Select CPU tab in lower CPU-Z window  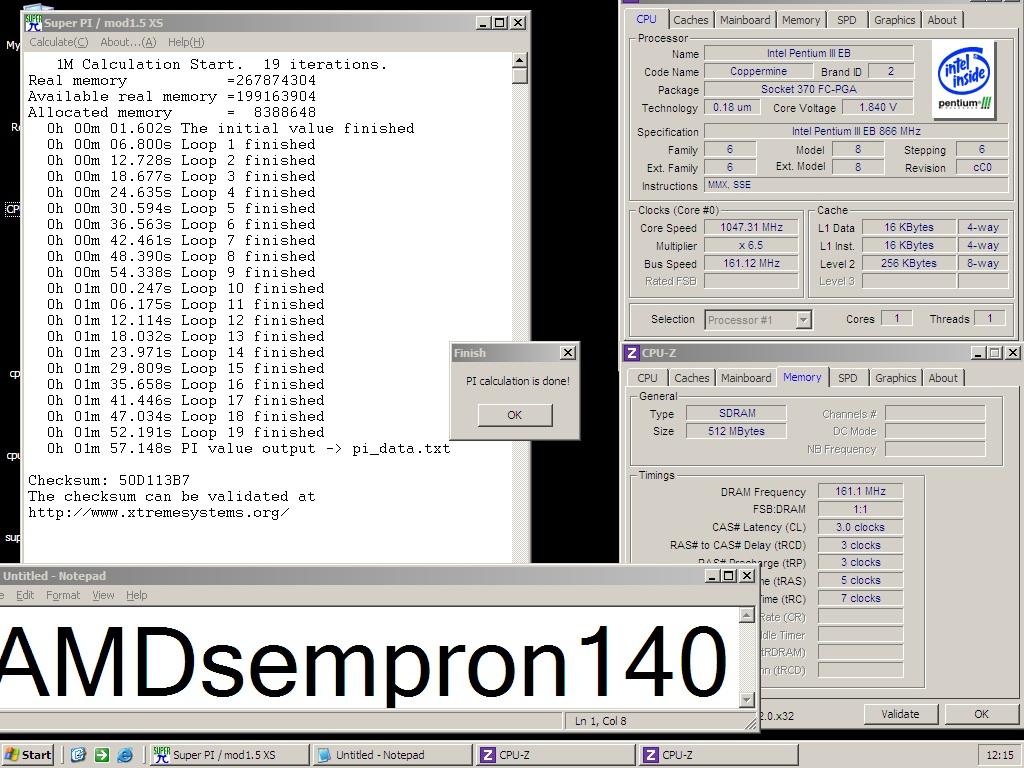648,378
